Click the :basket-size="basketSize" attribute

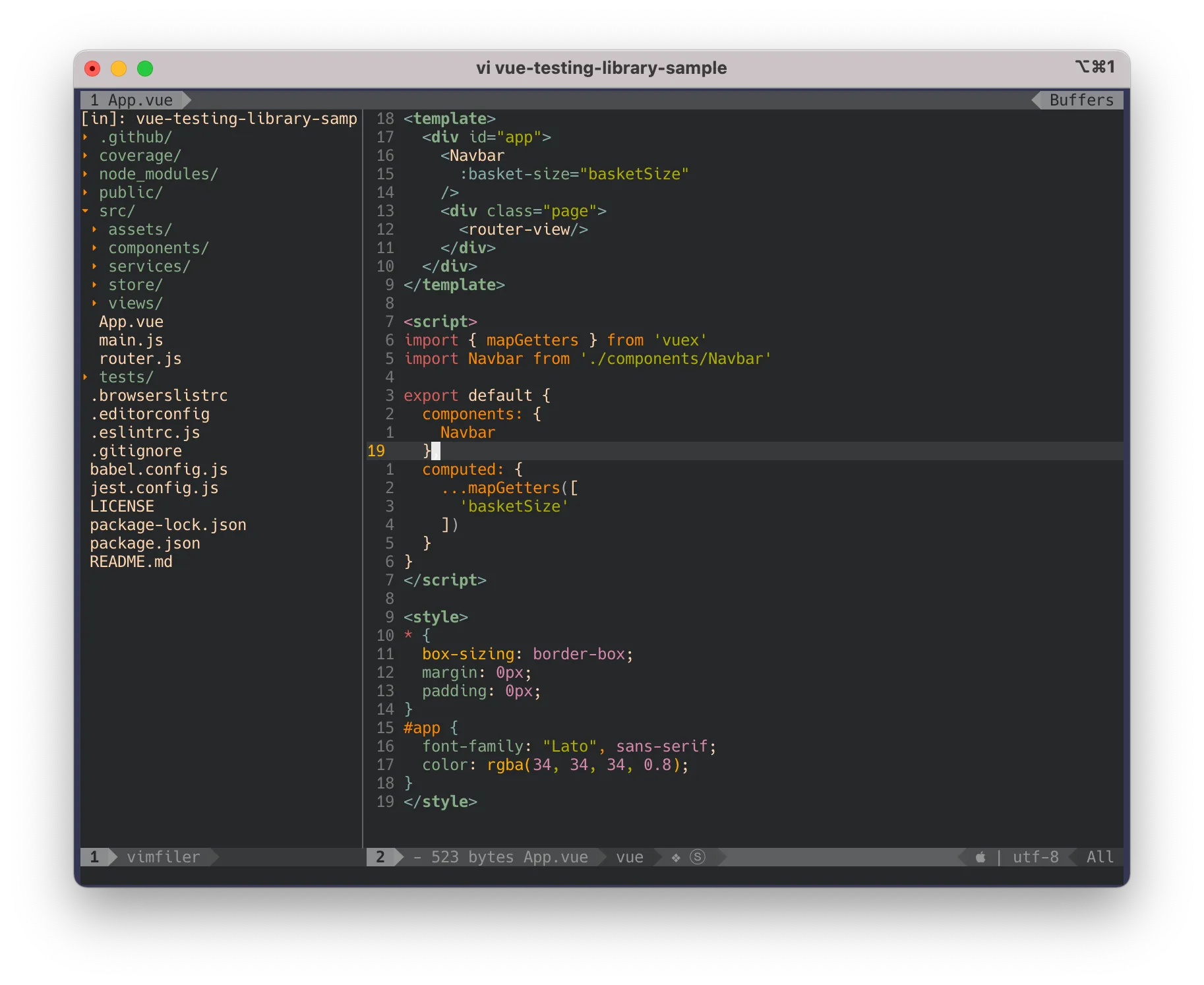pos(574,174)
